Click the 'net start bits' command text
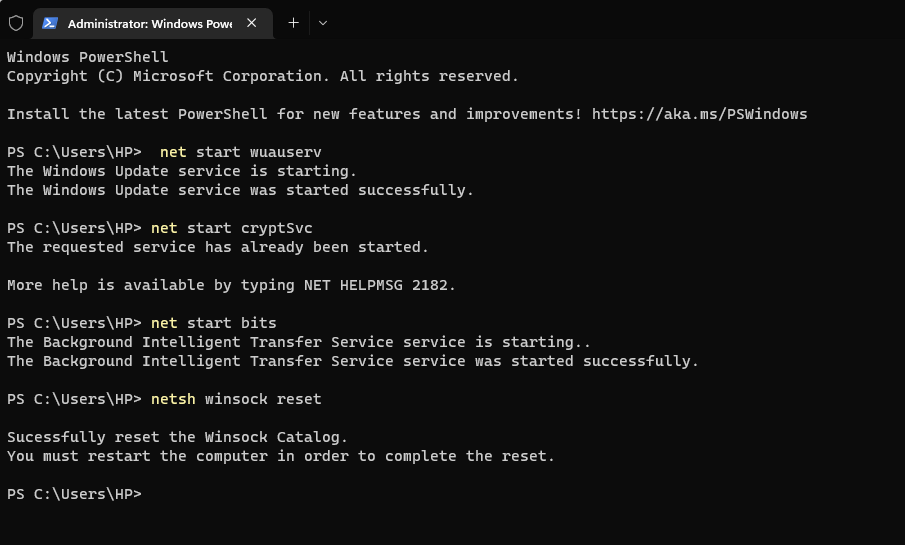Viewport: 905px width, 545px height. coord(213,323)
